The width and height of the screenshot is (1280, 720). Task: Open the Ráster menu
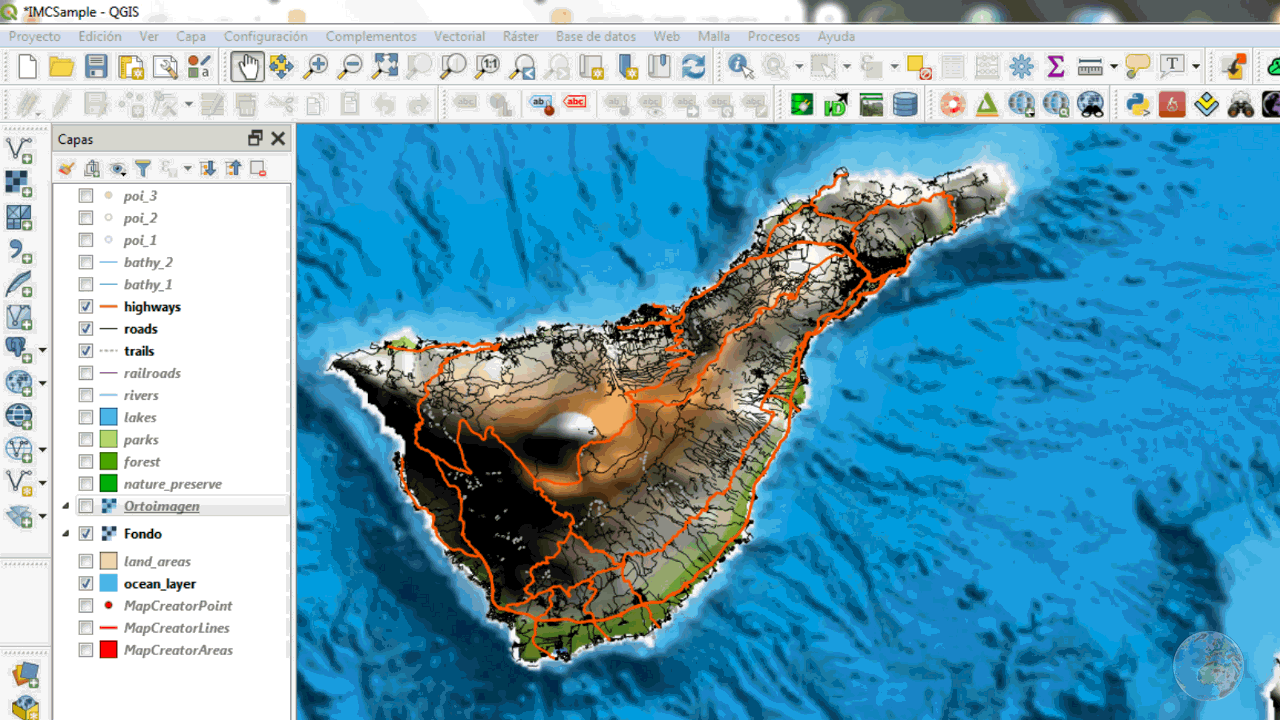coord(520,36)
